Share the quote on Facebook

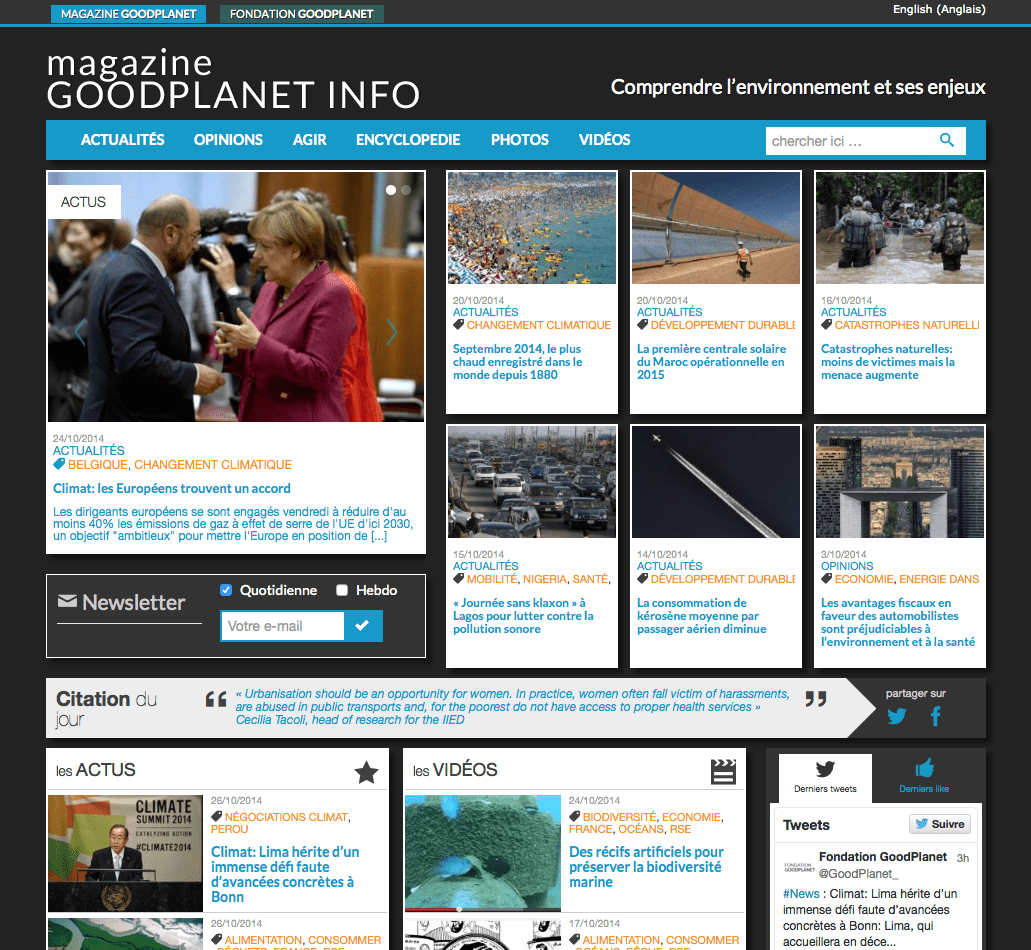pos(936,716)
